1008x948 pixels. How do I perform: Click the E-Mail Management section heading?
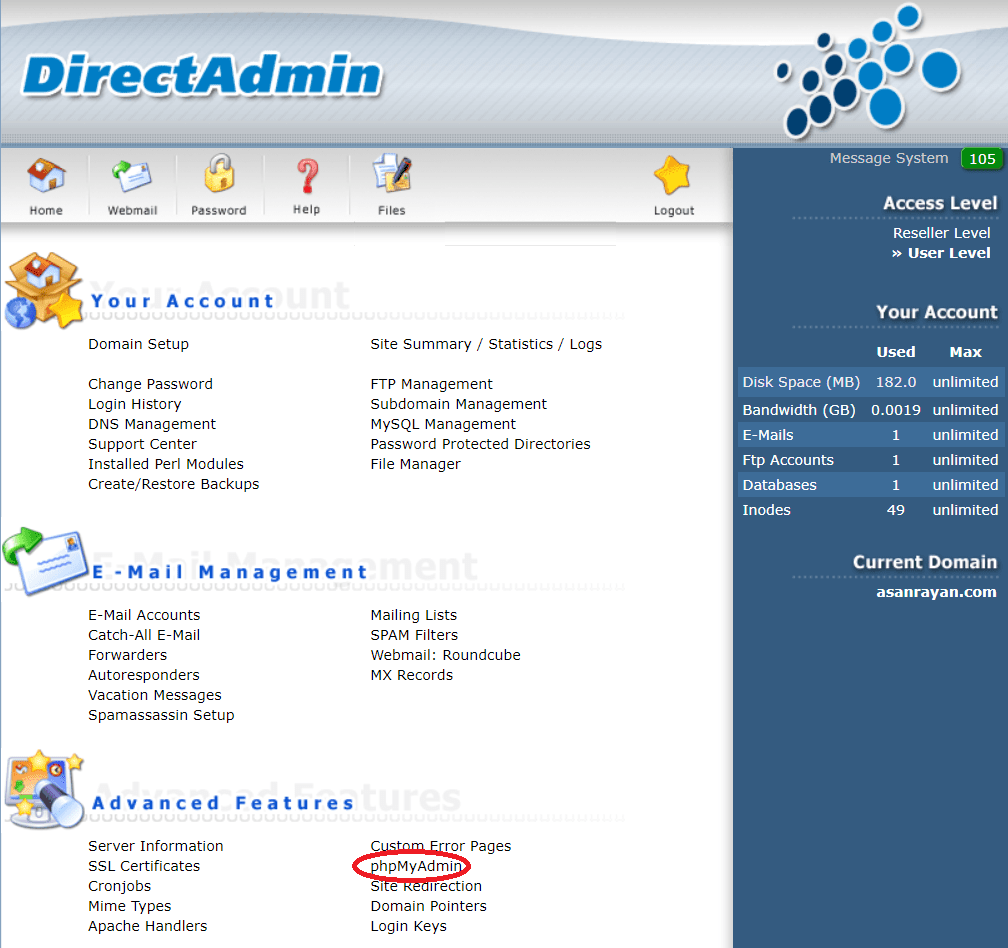pyautogui.click(x=230, y=571)
